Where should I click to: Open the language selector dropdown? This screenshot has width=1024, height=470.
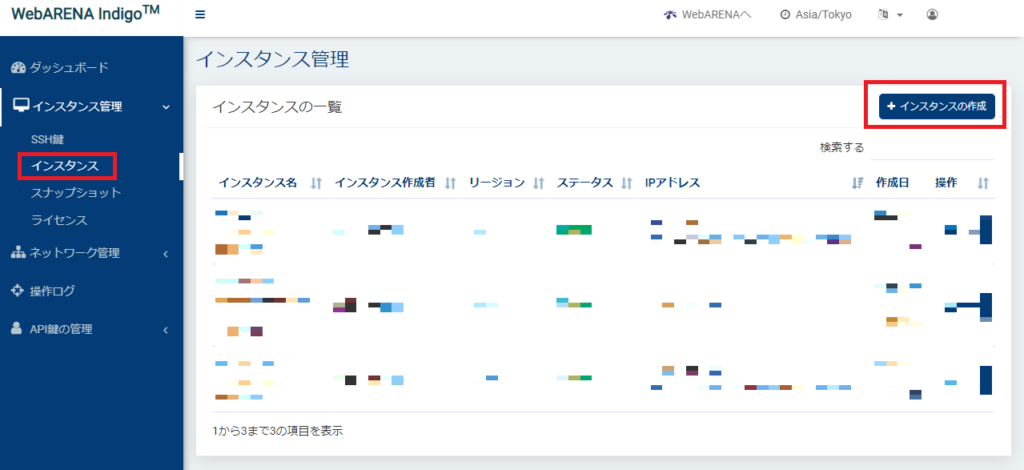(x=890, y=14)
